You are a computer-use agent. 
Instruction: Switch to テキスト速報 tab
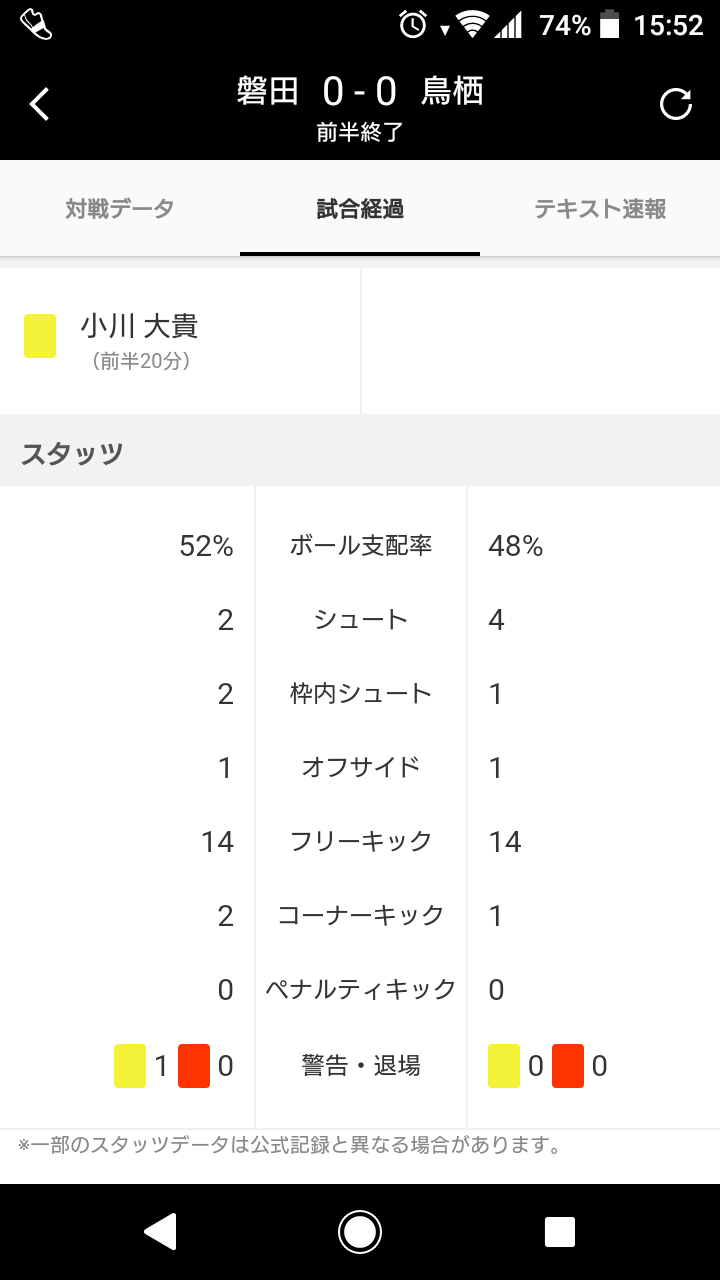point(600,208)
